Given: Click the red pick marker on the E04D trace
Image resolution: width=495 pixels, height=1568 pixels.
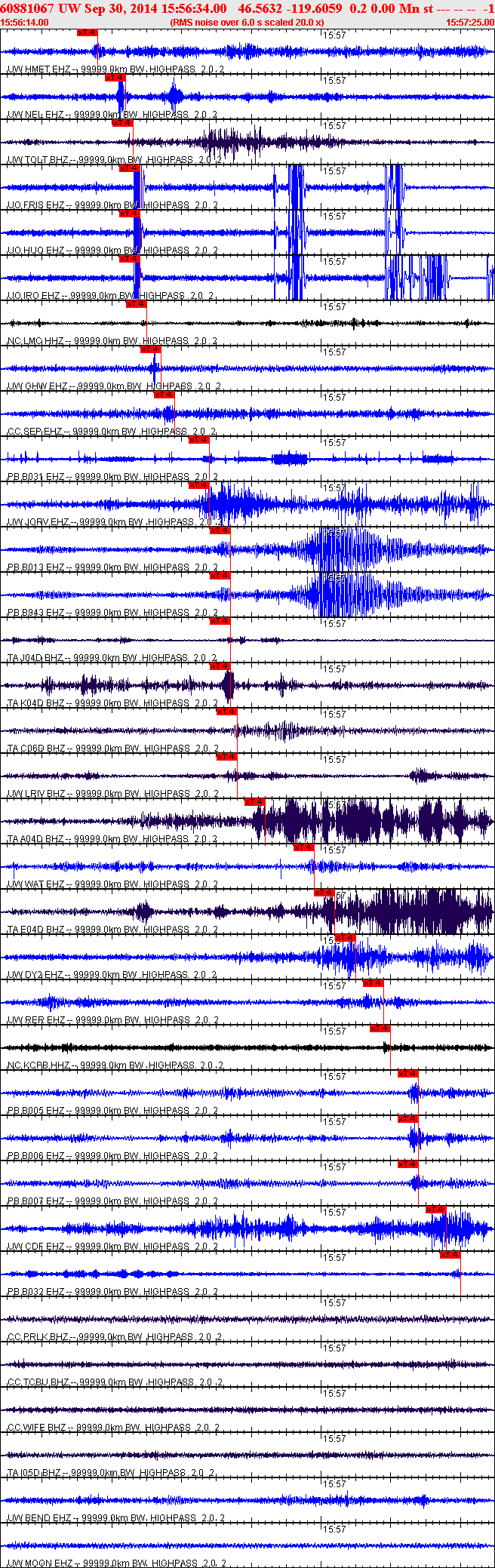Looking at the screenshot, I should click(324, 893).
